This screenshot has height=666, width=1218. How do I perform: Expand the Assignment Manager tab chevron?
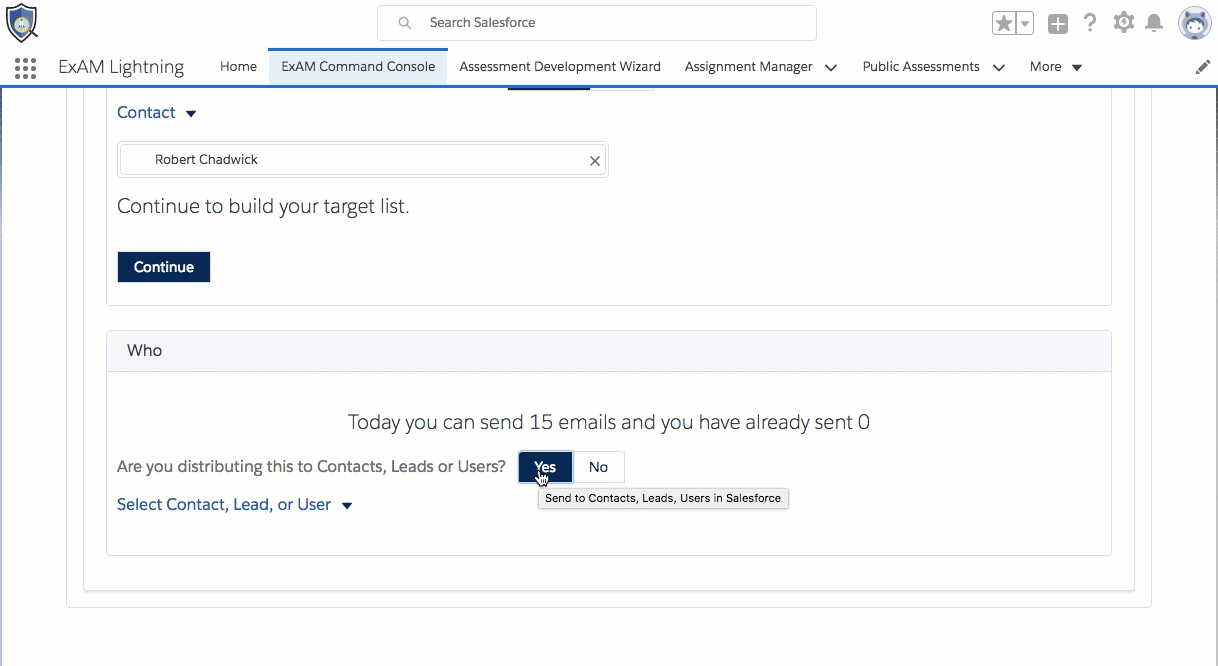point(830,67)
